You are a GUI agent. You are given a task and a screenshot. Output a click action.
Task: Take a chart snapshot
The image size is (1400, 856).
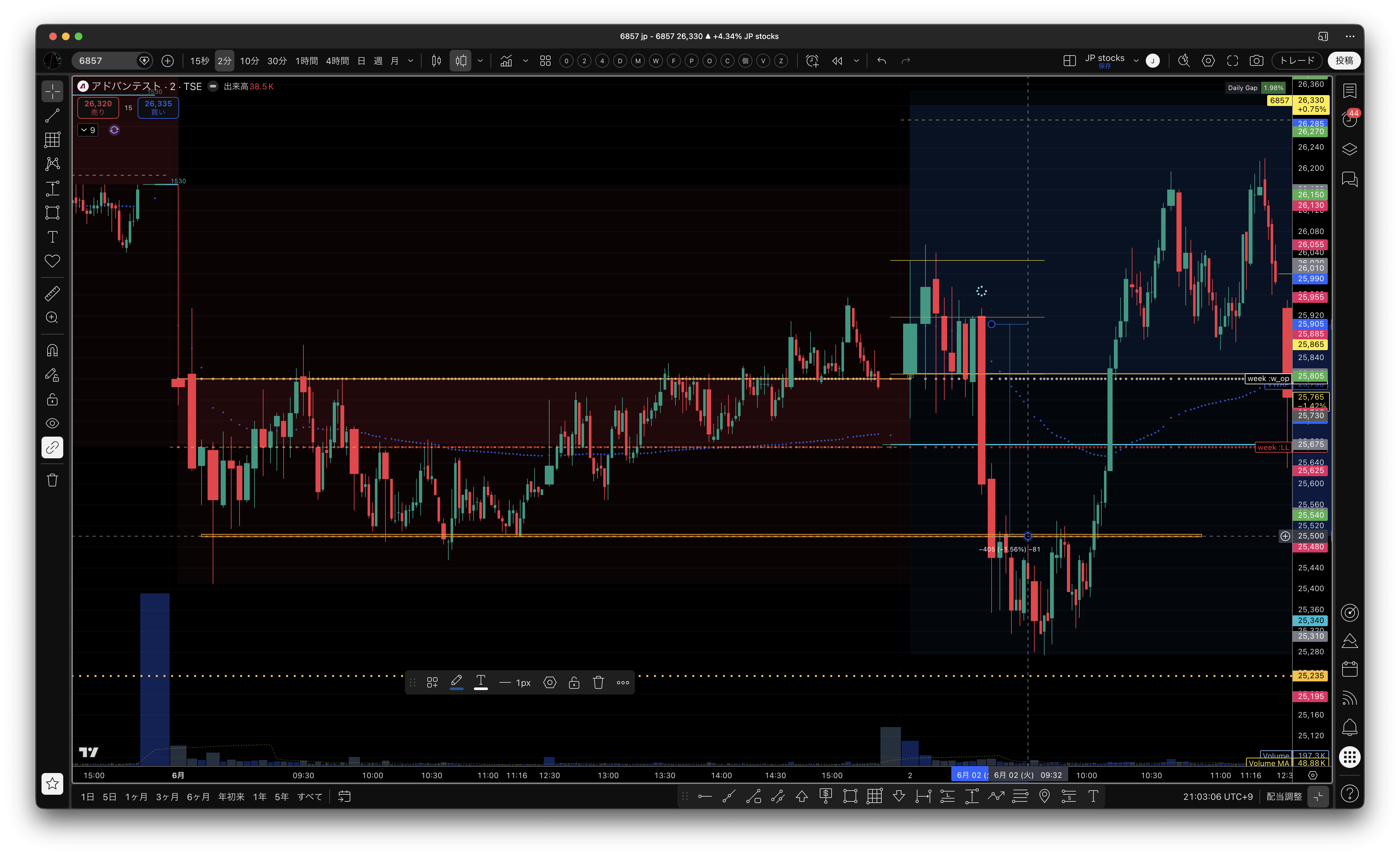1257,61
